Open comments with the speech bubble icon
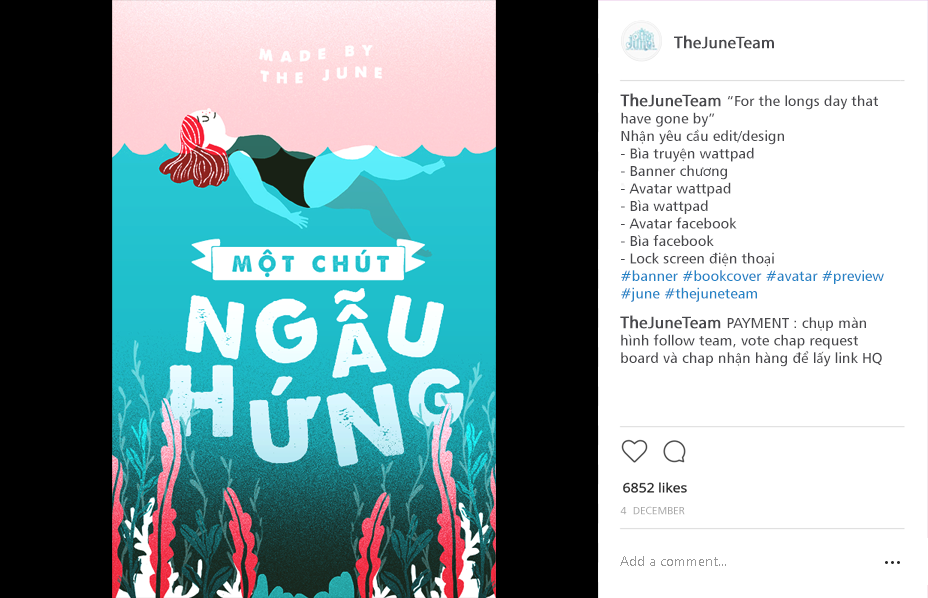Image resolution: width=928 pixels, height=598 pixels. 674,451
